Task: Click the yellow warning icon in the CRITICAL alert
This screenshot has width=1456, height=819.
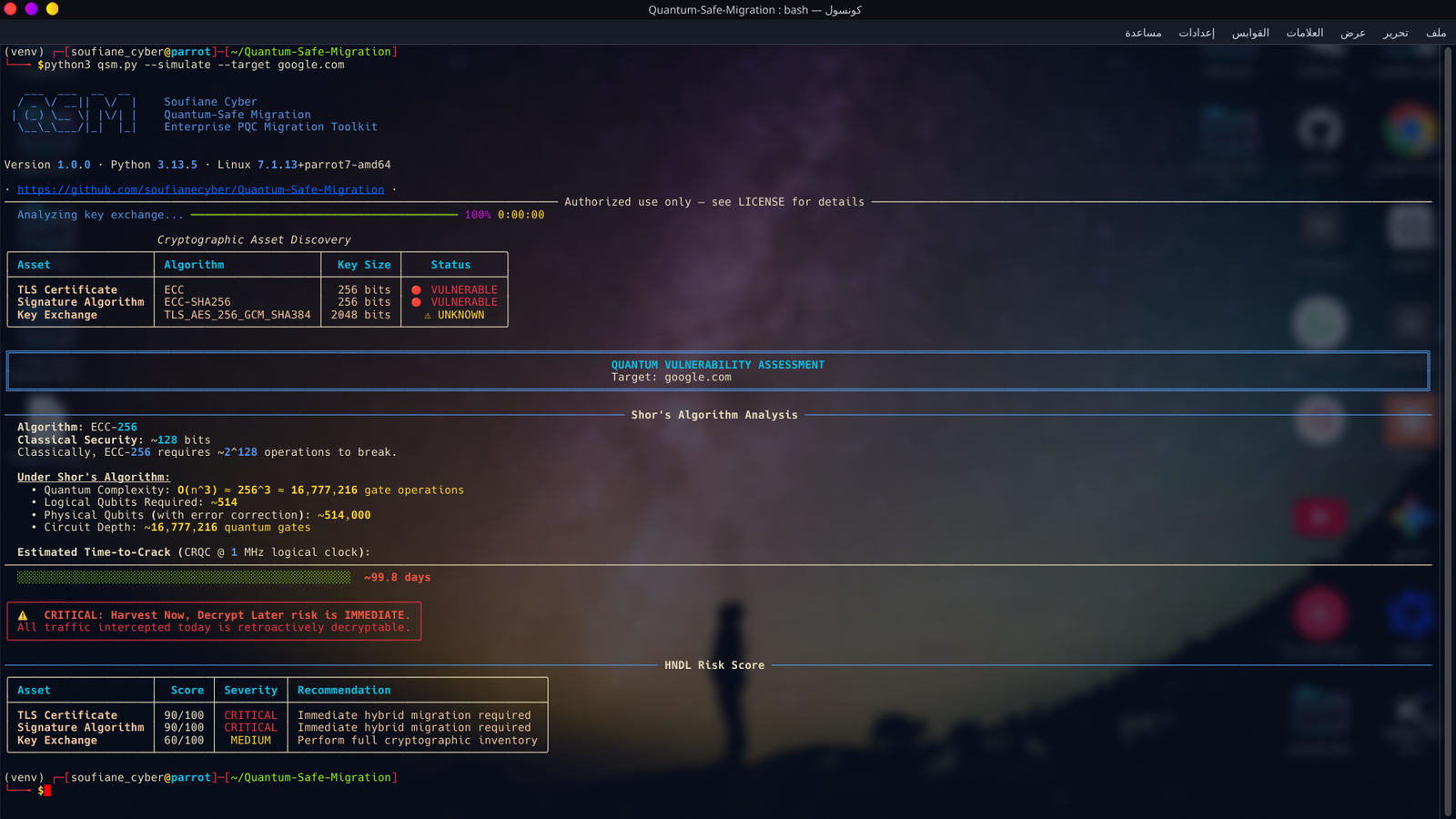Action: coord(23,615)
